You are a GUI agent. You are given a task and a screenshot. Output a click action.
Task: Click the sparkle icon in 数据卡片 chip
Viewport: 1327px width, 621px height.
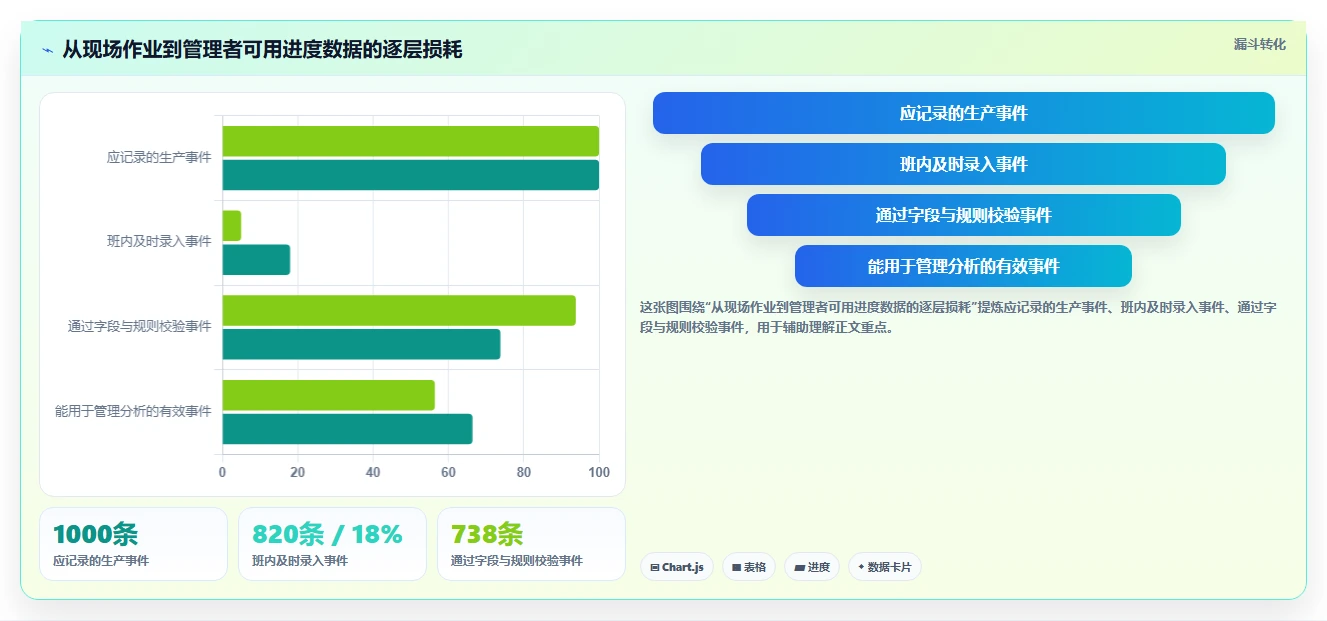[x=861, y=567]
